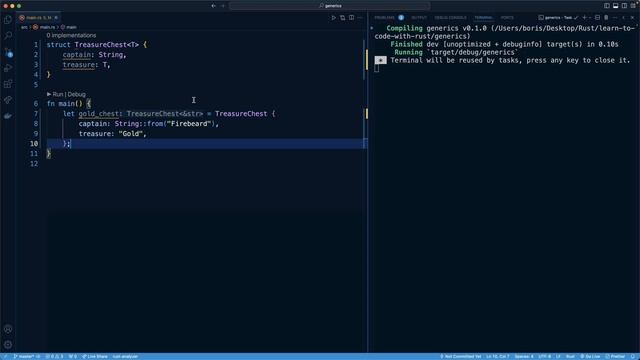Open editor More Actions ellipsis menu
The width and height of the screenshot is (640, 360).
(360, 18)
